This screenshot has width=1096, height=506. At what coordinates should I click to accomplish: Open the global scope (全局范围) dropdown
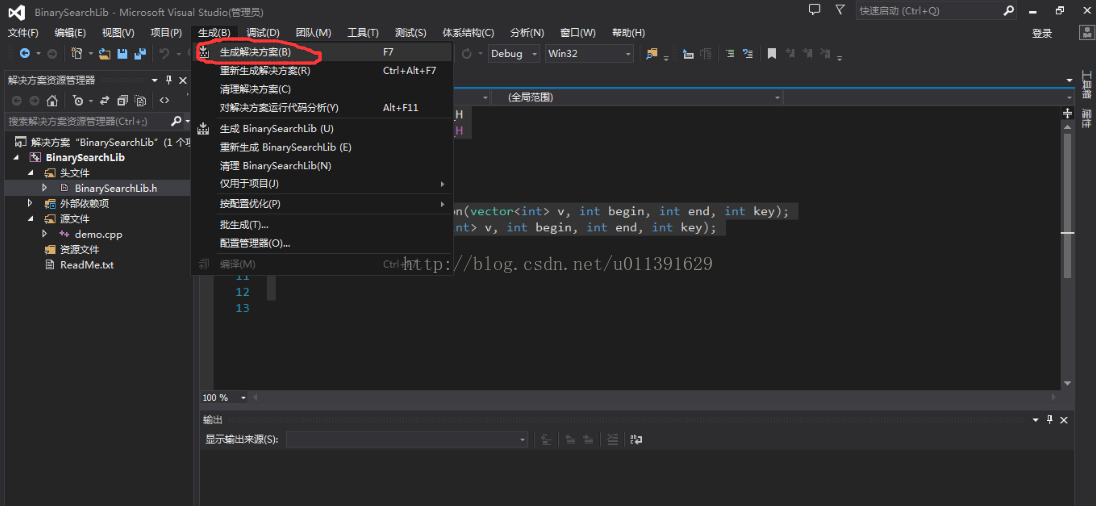(x=637, y=98)
